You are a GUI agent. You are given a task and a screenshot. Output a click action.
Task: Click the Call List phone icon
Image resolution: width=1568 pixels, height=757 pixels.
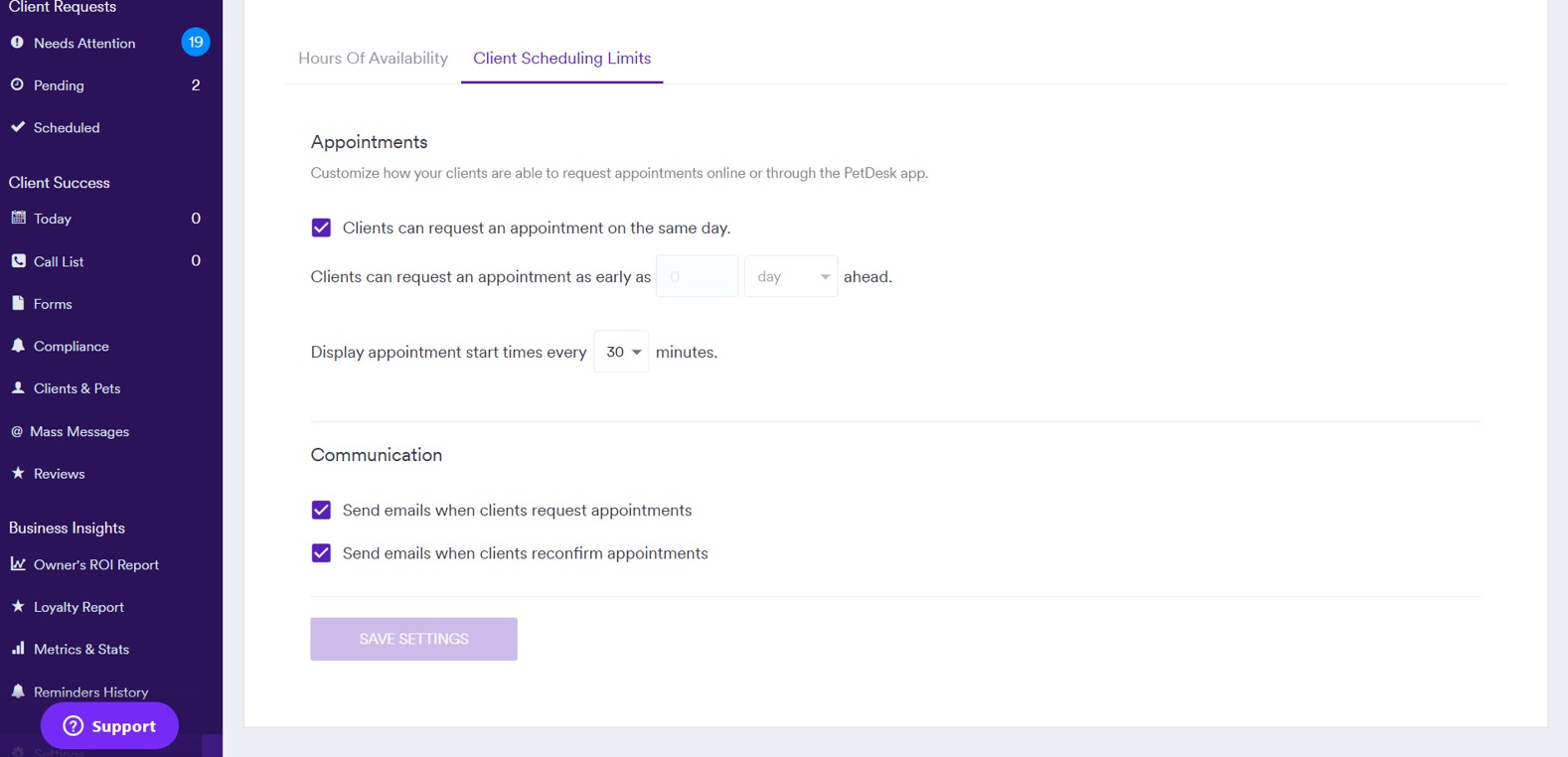point(18,260)
